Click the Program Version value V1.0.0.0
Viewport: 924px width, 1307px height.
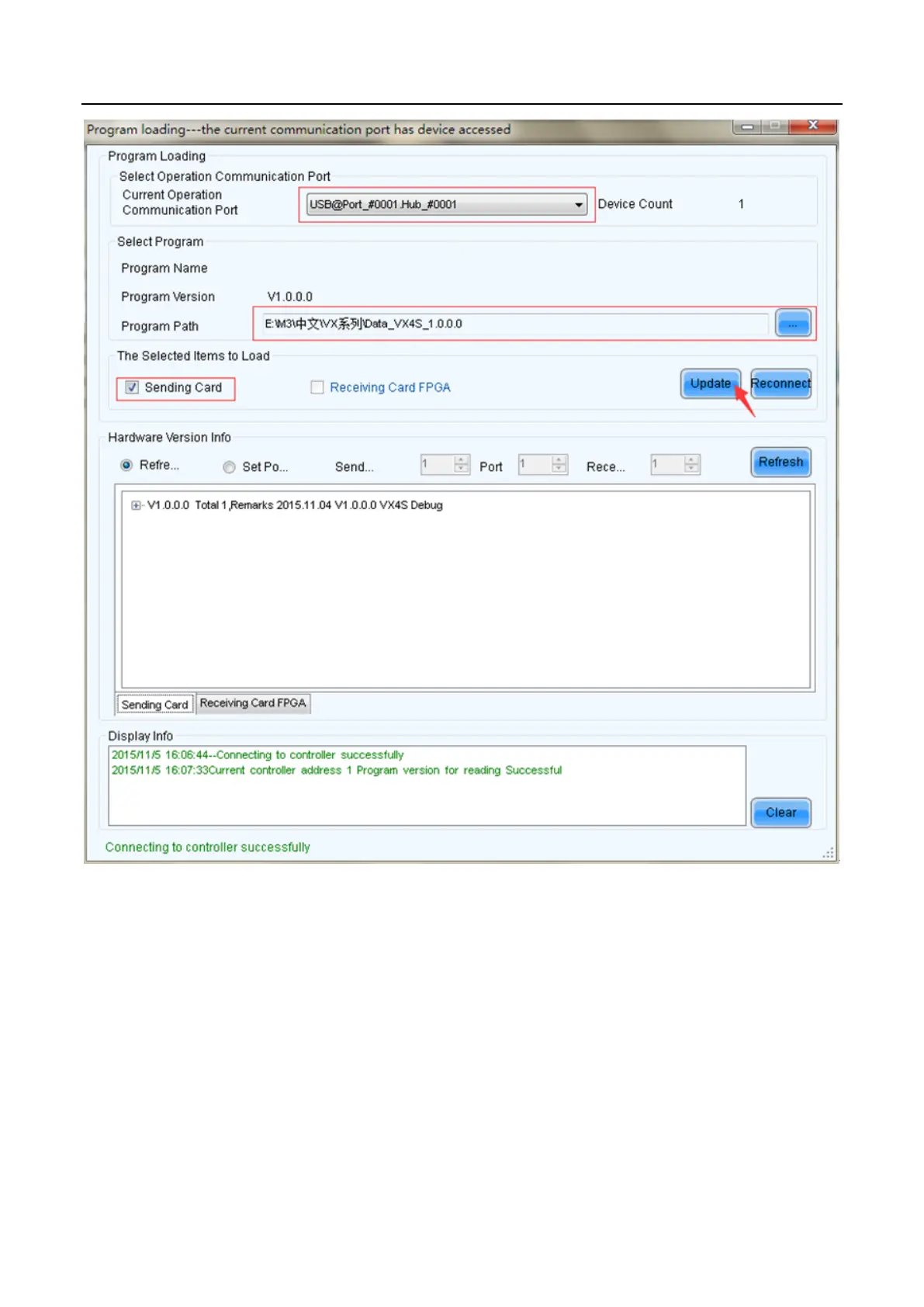pos(290,297)
